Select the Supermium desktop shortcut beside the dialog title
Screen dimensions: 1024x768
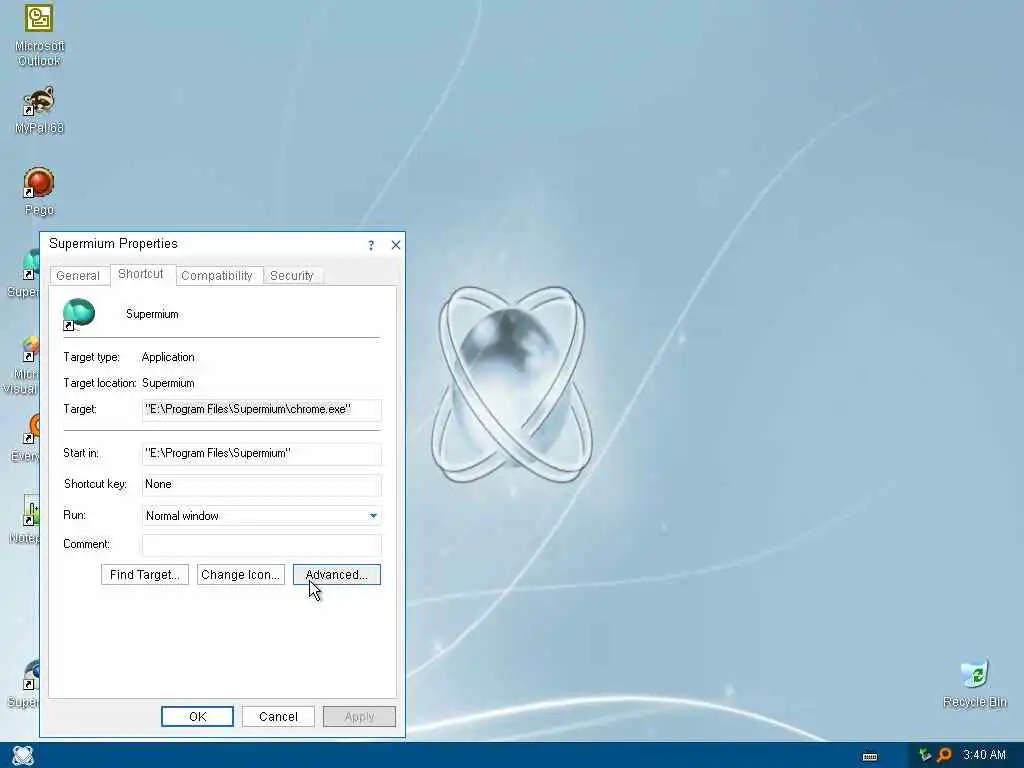pos(23,273)
